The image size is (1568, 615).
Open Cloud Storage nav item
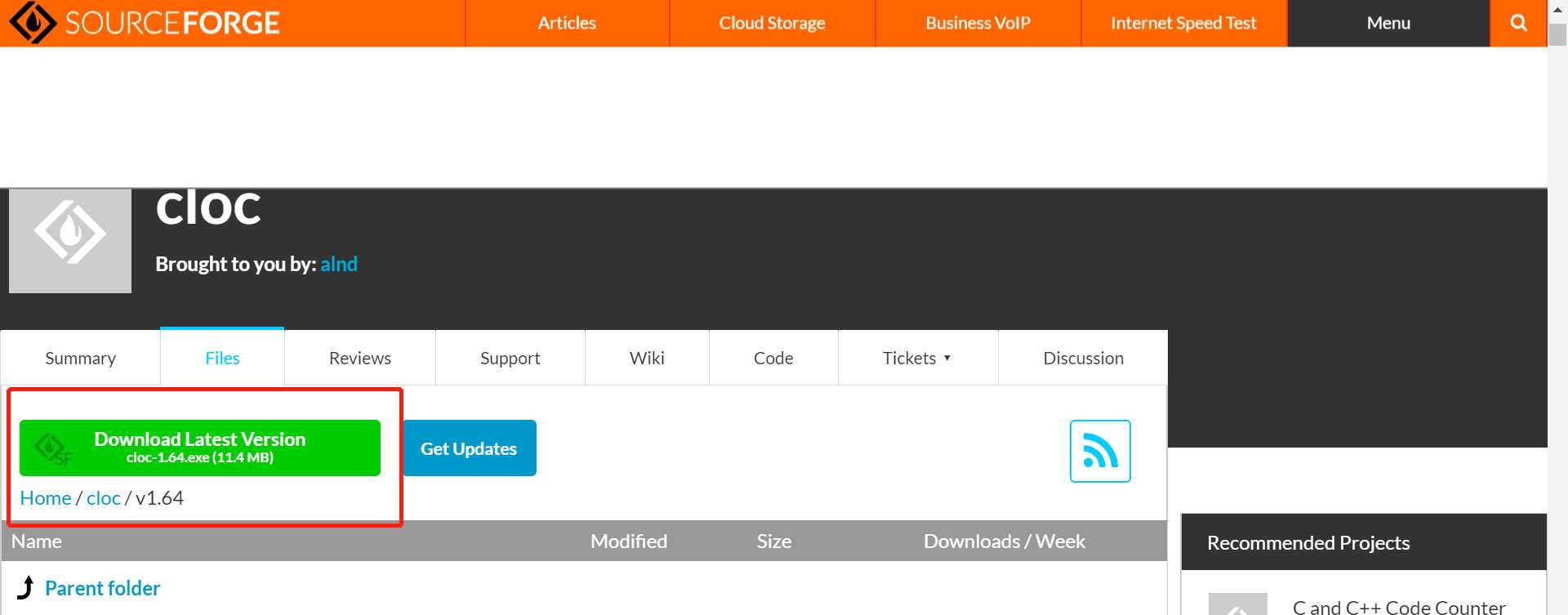tap(772, 23)
